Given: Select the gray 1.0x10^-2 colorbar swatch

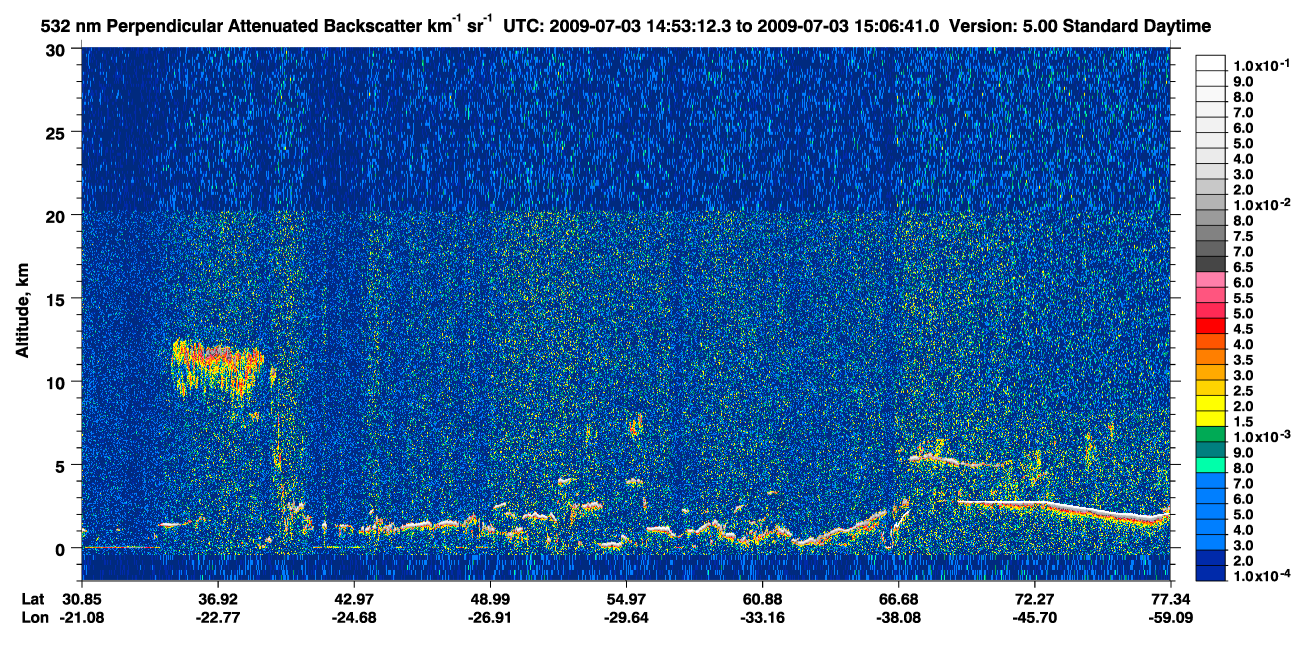Looking at the screenshot, I should (1210, 203).
